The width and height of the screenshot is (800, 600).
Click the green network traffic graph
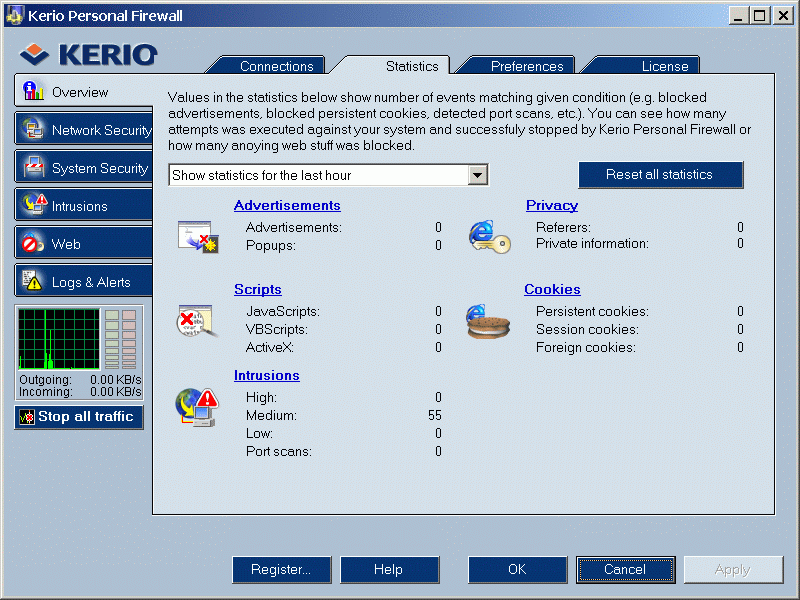[x=59, y=339]
